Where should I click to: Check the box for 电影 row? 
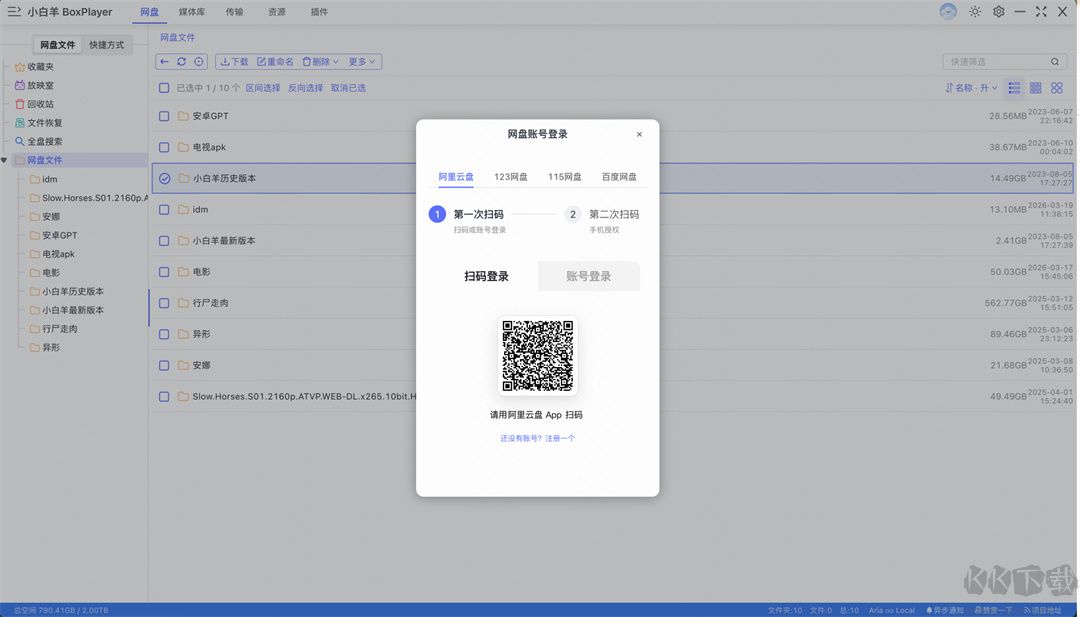164,271
